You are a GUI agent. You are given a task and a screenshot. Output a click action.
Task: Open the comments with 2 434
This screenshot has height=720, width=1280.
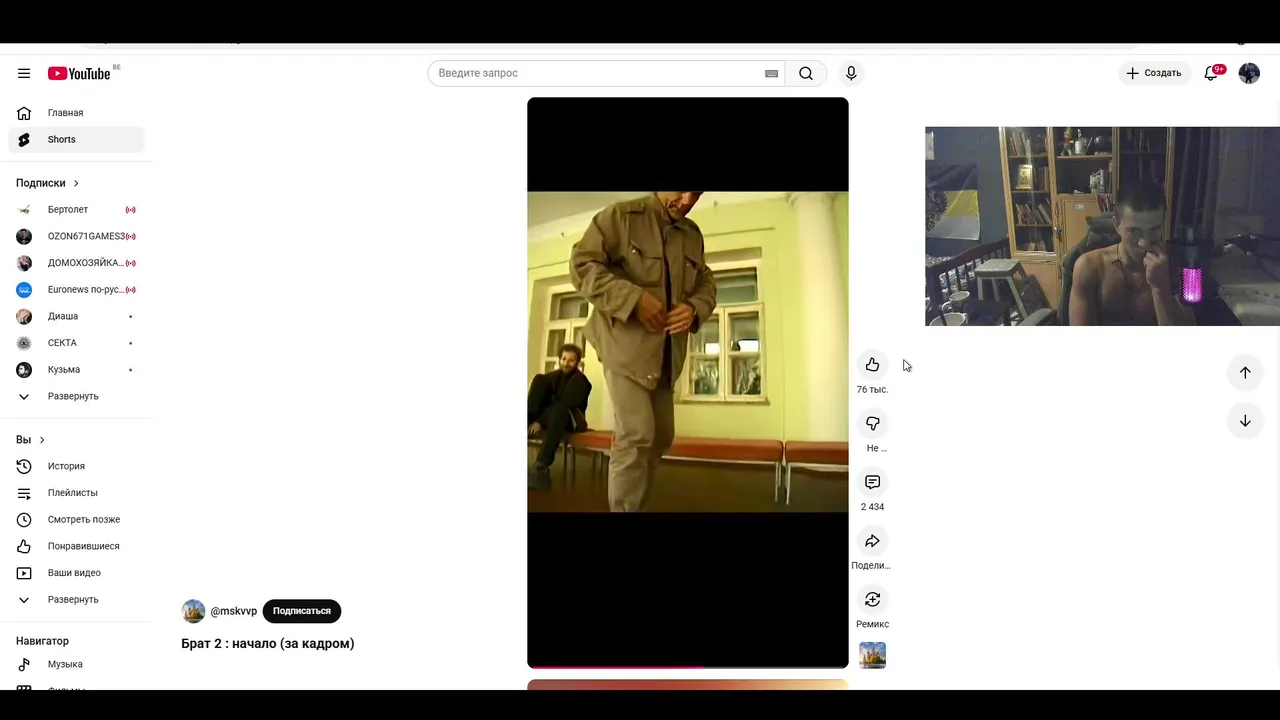872,482
